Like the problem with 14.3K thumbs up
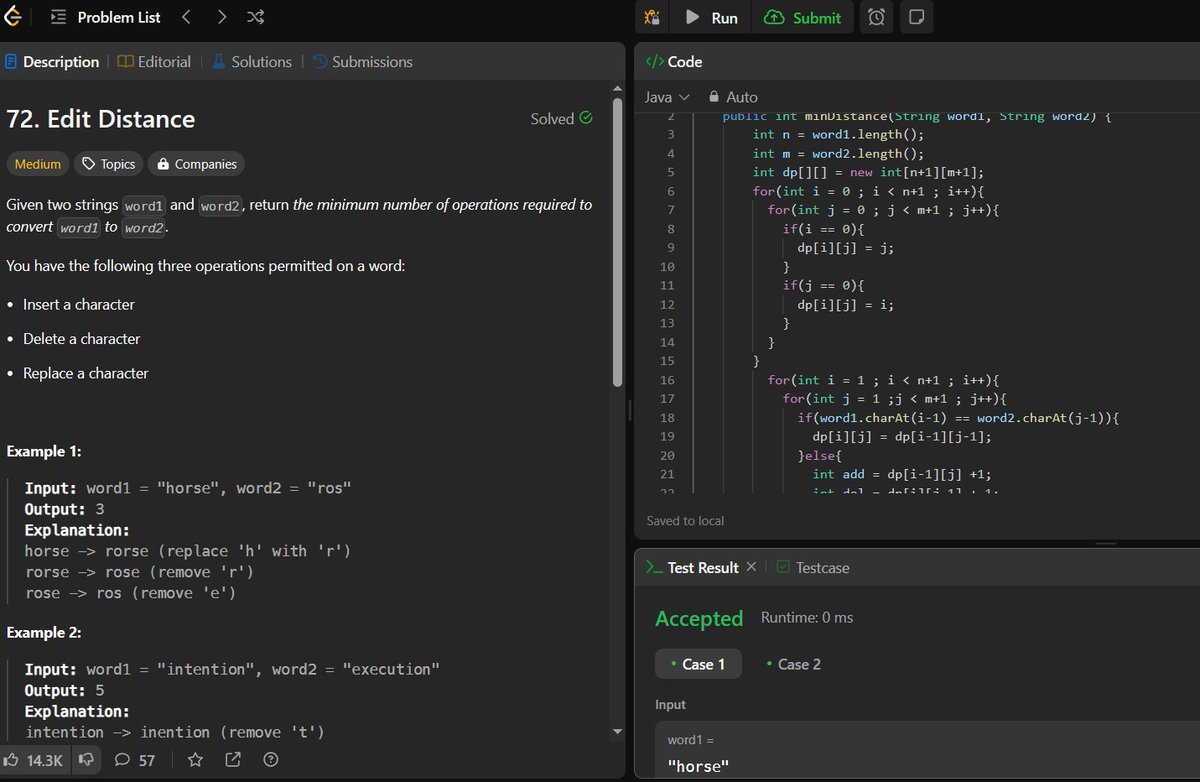Screen dimensions: 1200x782 click(34, 760)
